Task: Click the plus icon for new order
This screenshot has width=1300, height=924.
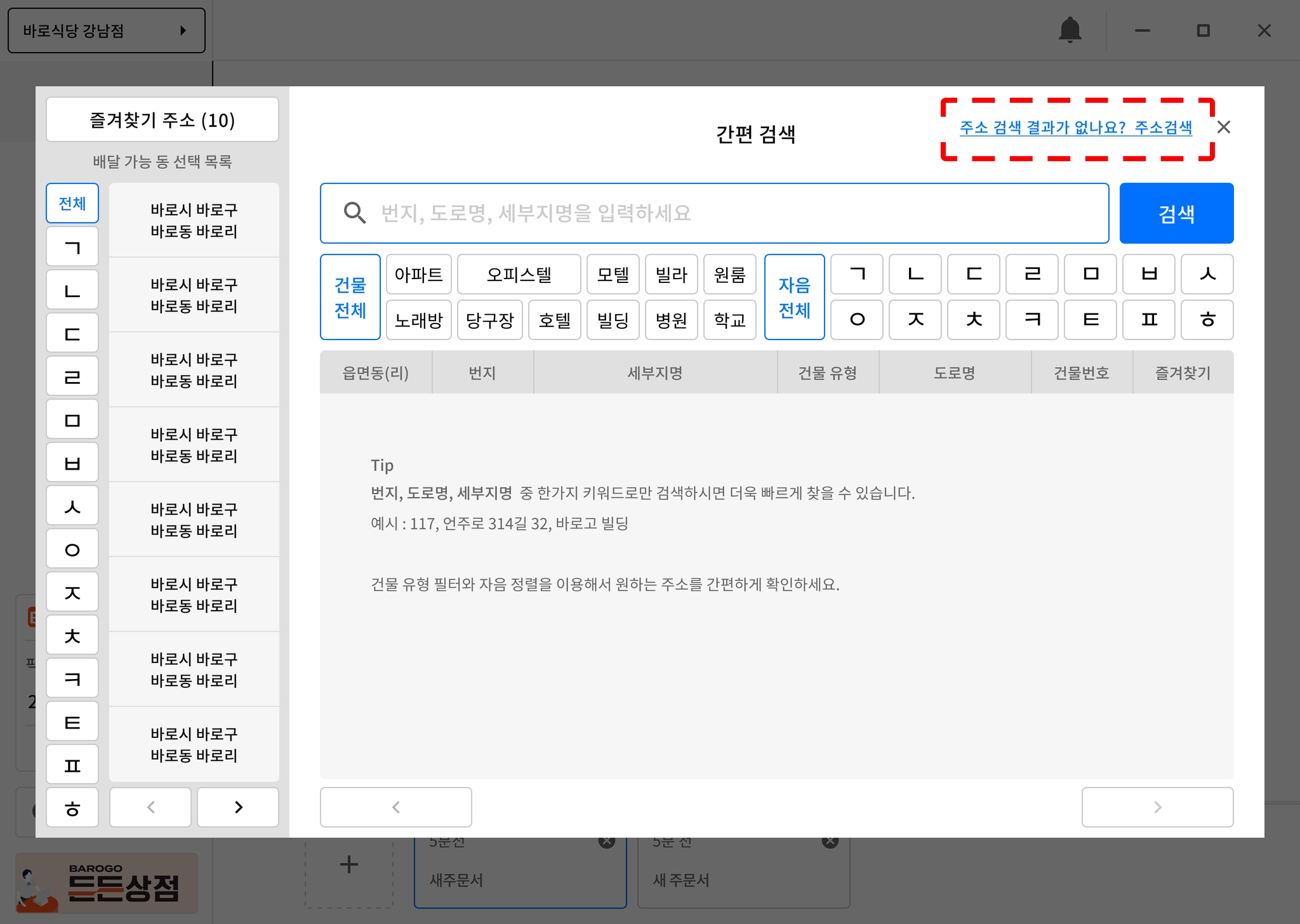Action: [x=348, y=864]
